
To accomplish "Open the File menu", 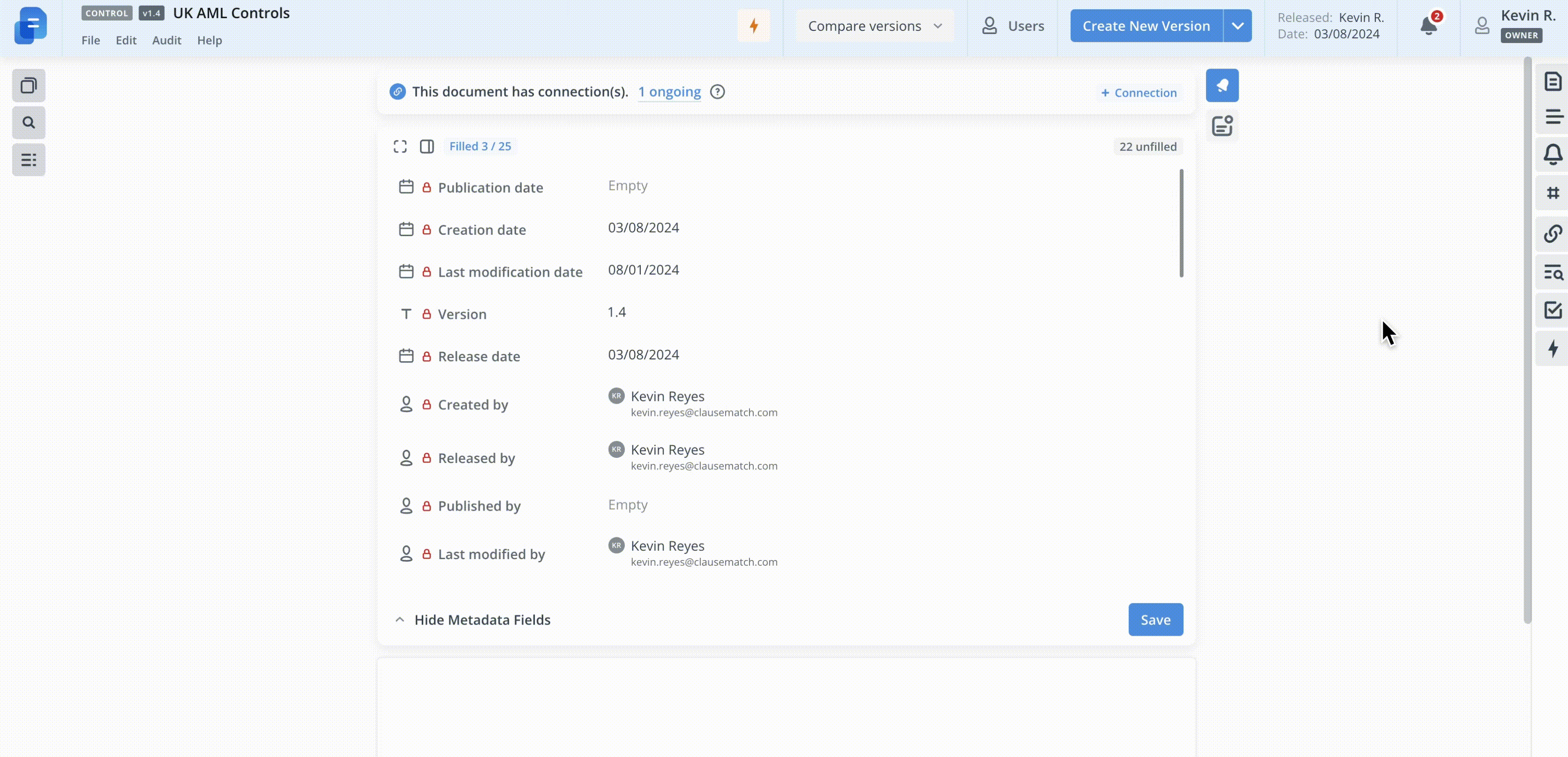I will coord(91,40).
